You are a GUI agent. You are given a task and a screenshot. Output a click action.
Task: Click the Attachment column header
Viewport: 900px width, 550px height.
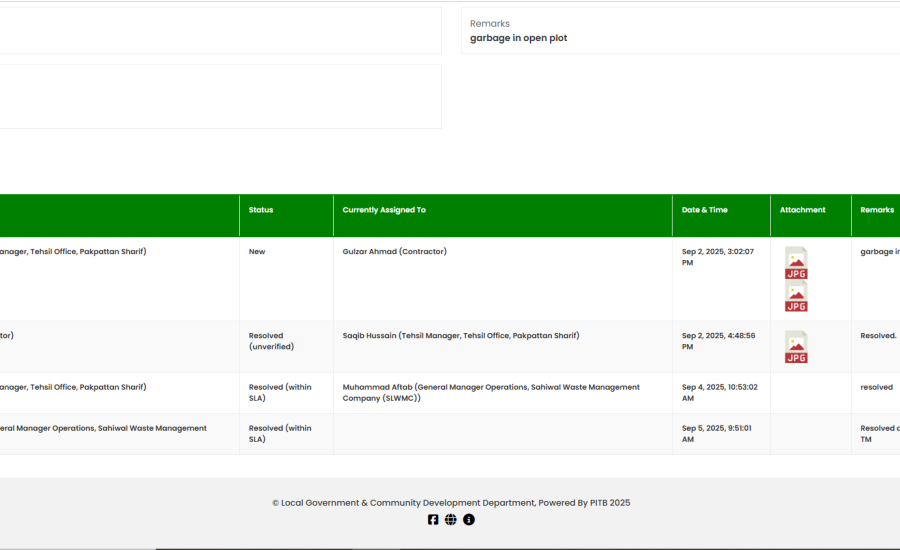tap(803, 210)
